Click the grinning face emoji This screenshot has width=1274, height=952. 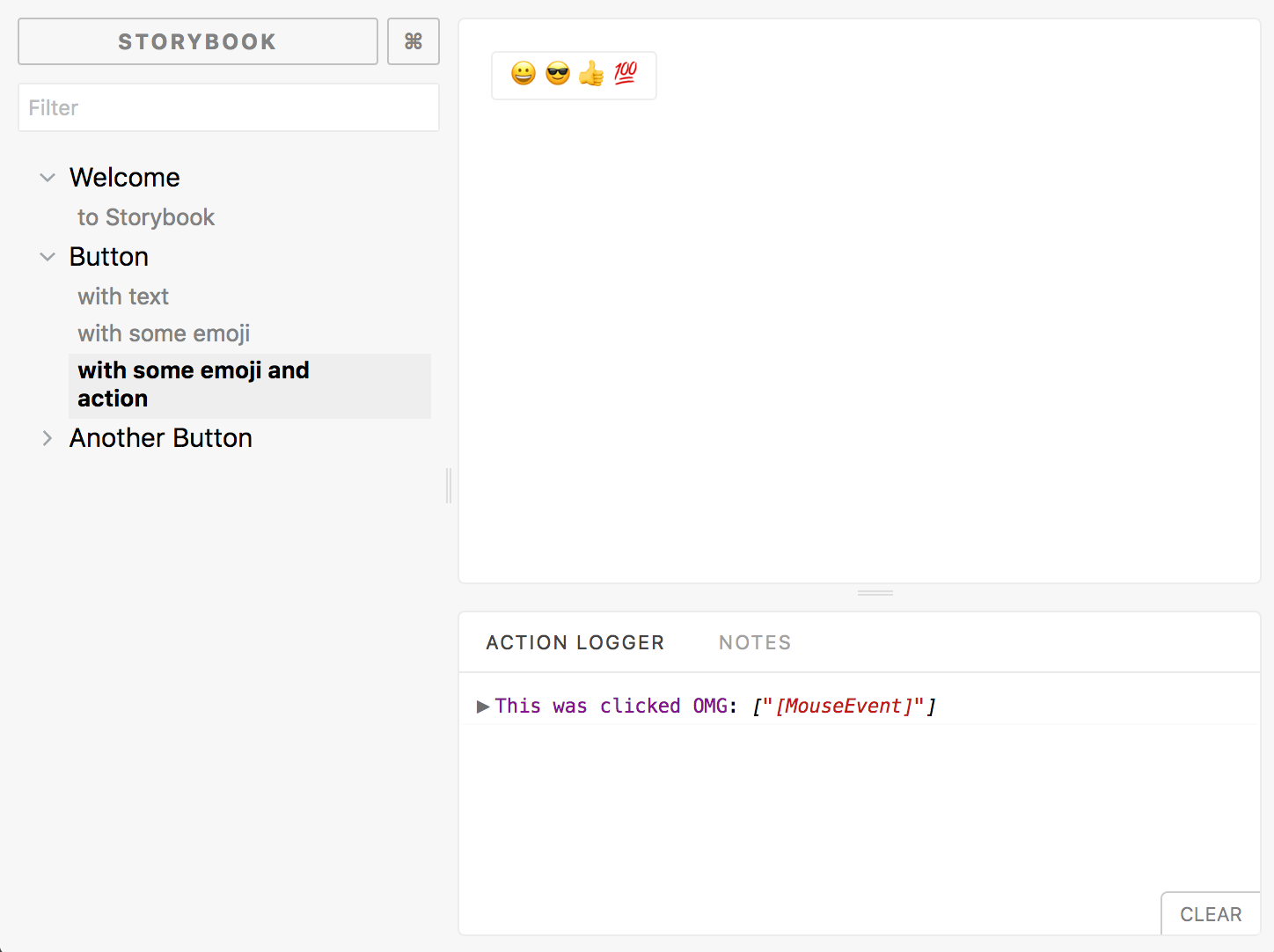tap(524, 74)
